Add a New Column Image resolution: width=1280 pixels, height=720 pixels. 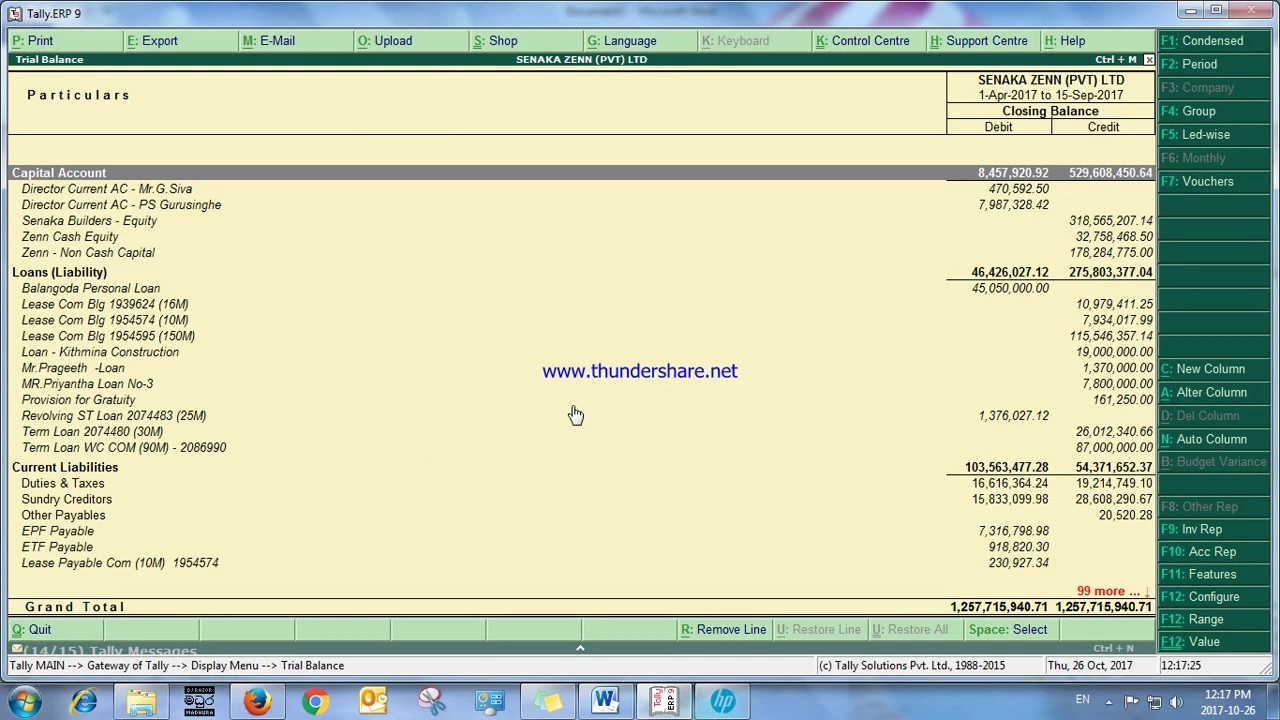(1215, 369)
